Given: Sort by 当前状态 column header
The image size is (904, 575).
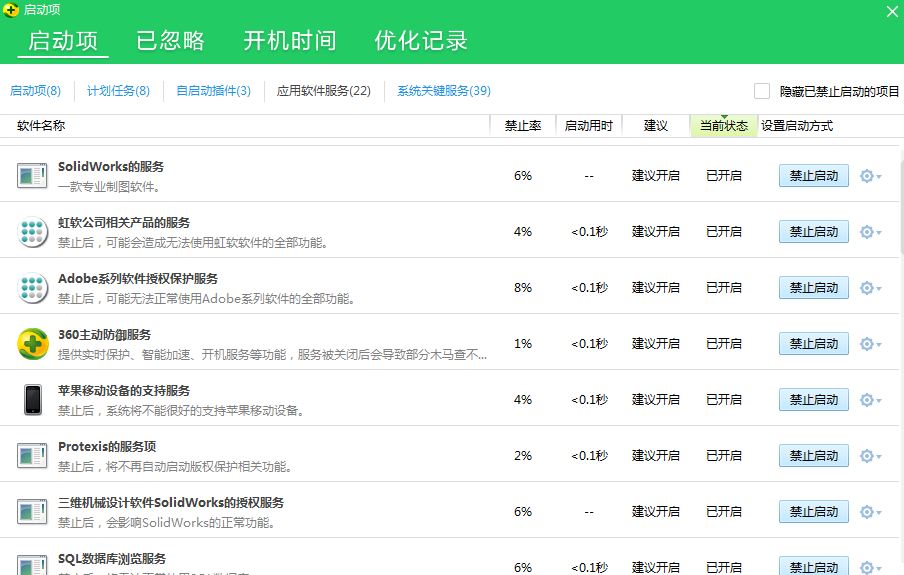Looking at the screenshot, I should click(x=724, y=126).
